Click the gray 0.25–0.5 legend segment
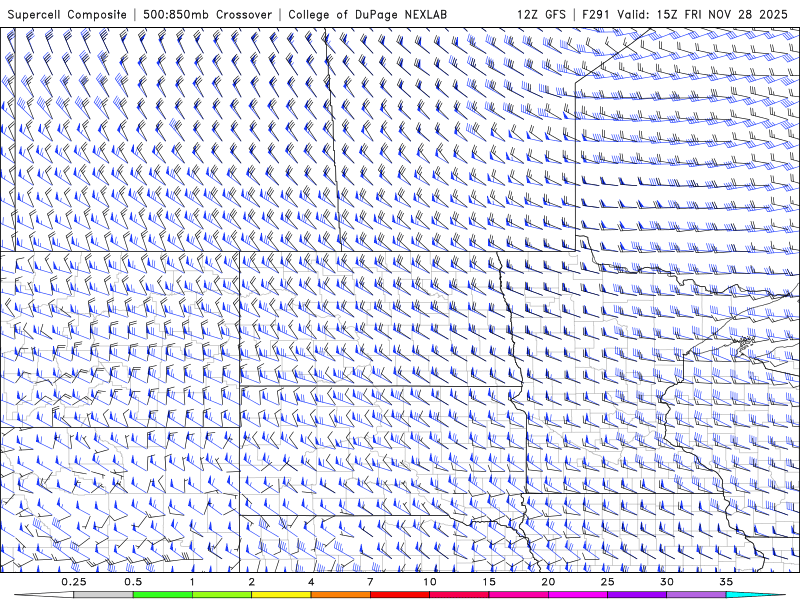 pyautogui.click(x=104, y=595)
